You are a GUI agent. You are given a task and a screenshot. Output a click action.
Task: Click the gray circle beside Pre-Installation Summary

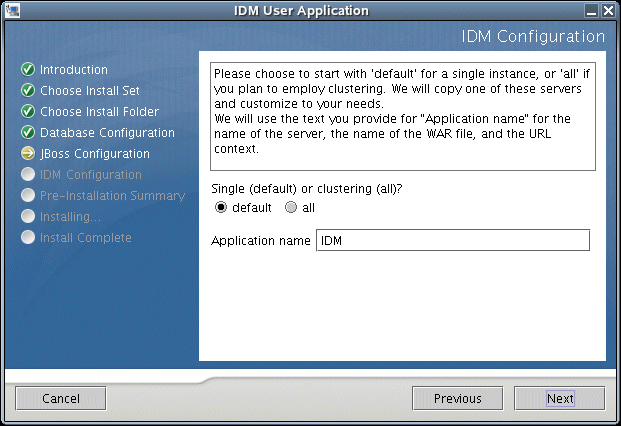coord(28,196)
